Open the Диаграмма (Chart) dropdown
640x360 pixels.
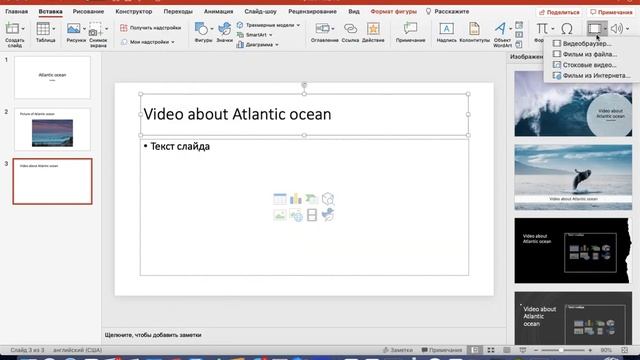[258, 45]
